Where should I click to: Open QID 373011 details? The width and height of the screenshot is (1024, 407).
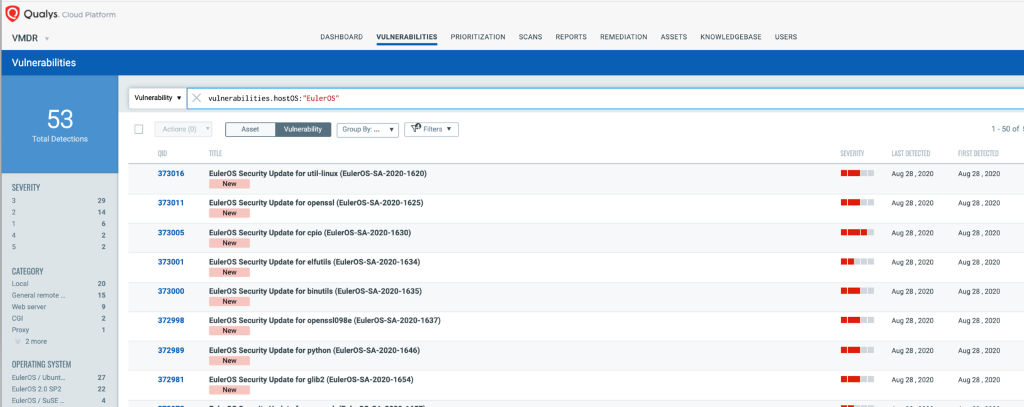[x=170, y=203]
